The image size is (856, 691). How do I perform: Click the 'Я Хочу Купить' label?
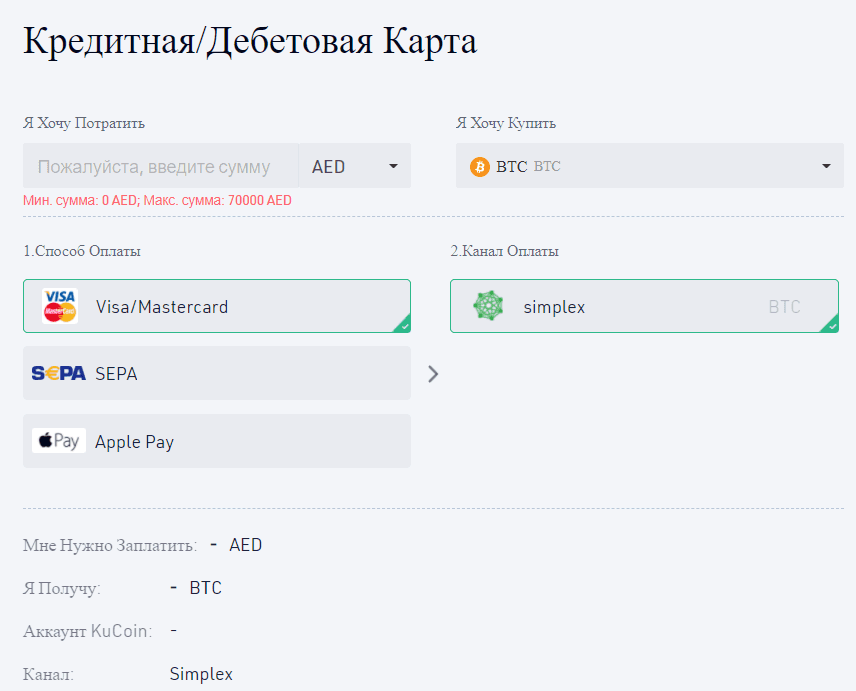click(x=506, y=123)
